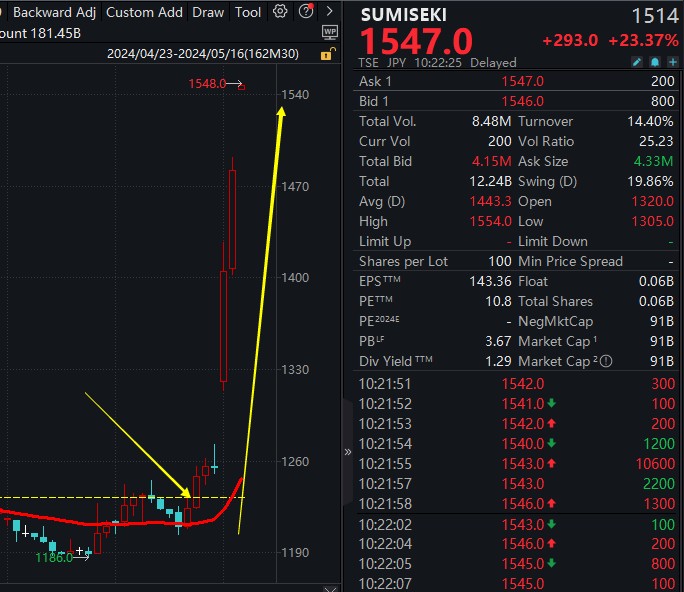Screen dimensions: 684x592
Task: Click EPS TTM value 143.36
Action: point(490,281)
